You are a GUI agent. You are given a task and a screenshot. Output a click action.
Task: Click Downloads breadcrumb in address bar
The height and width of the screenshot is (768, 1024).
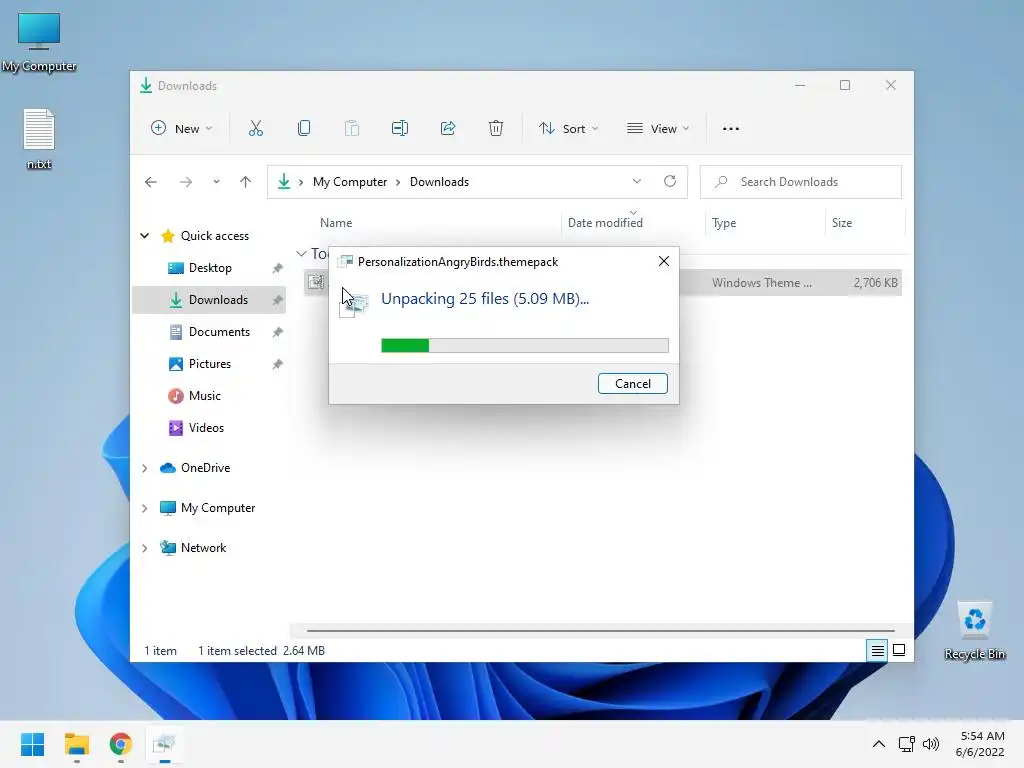coord(440,182)
